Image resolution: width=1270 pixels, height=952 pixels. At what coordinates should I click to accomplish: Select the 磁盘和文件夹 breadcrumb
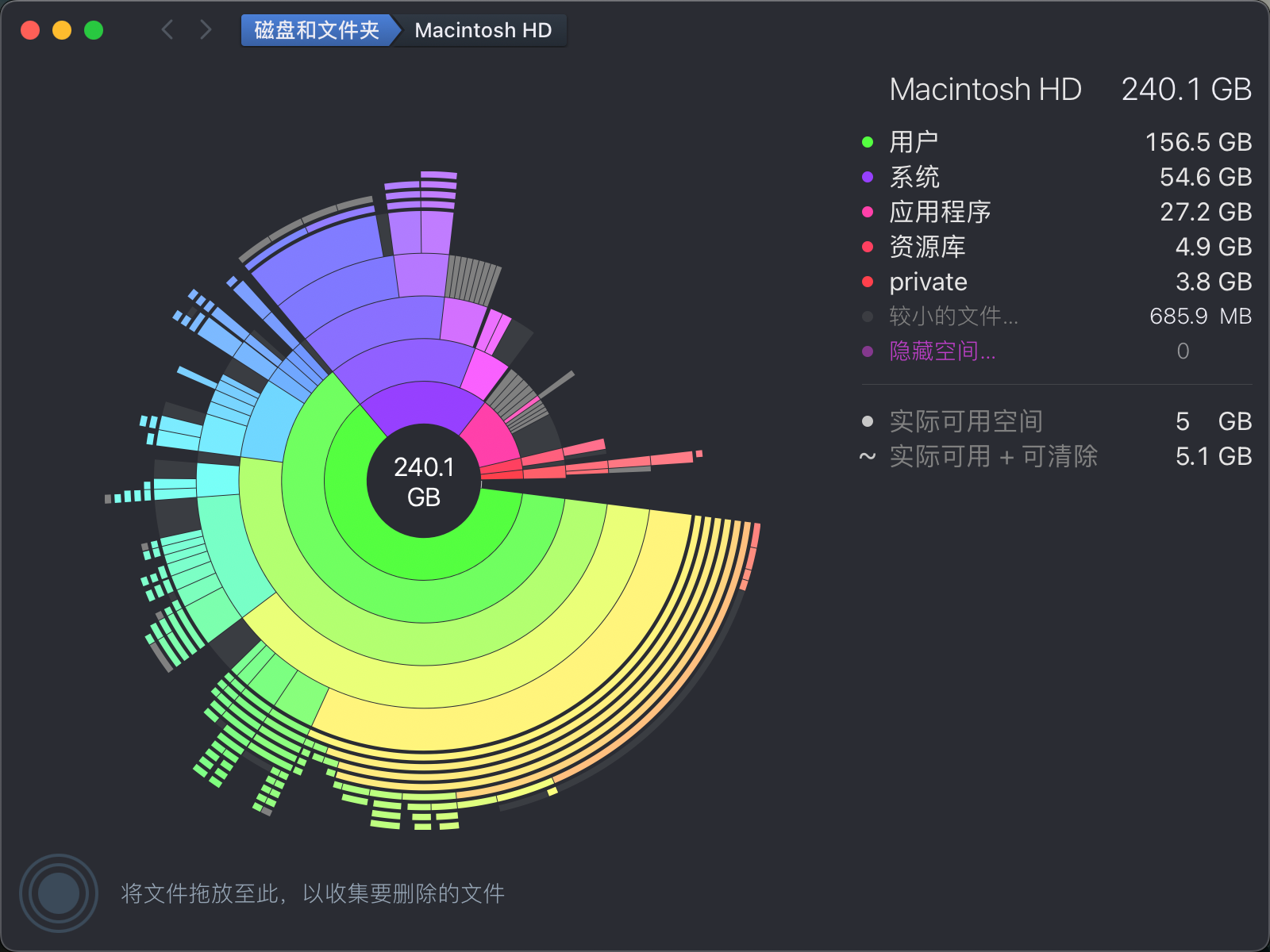(316, 30)
